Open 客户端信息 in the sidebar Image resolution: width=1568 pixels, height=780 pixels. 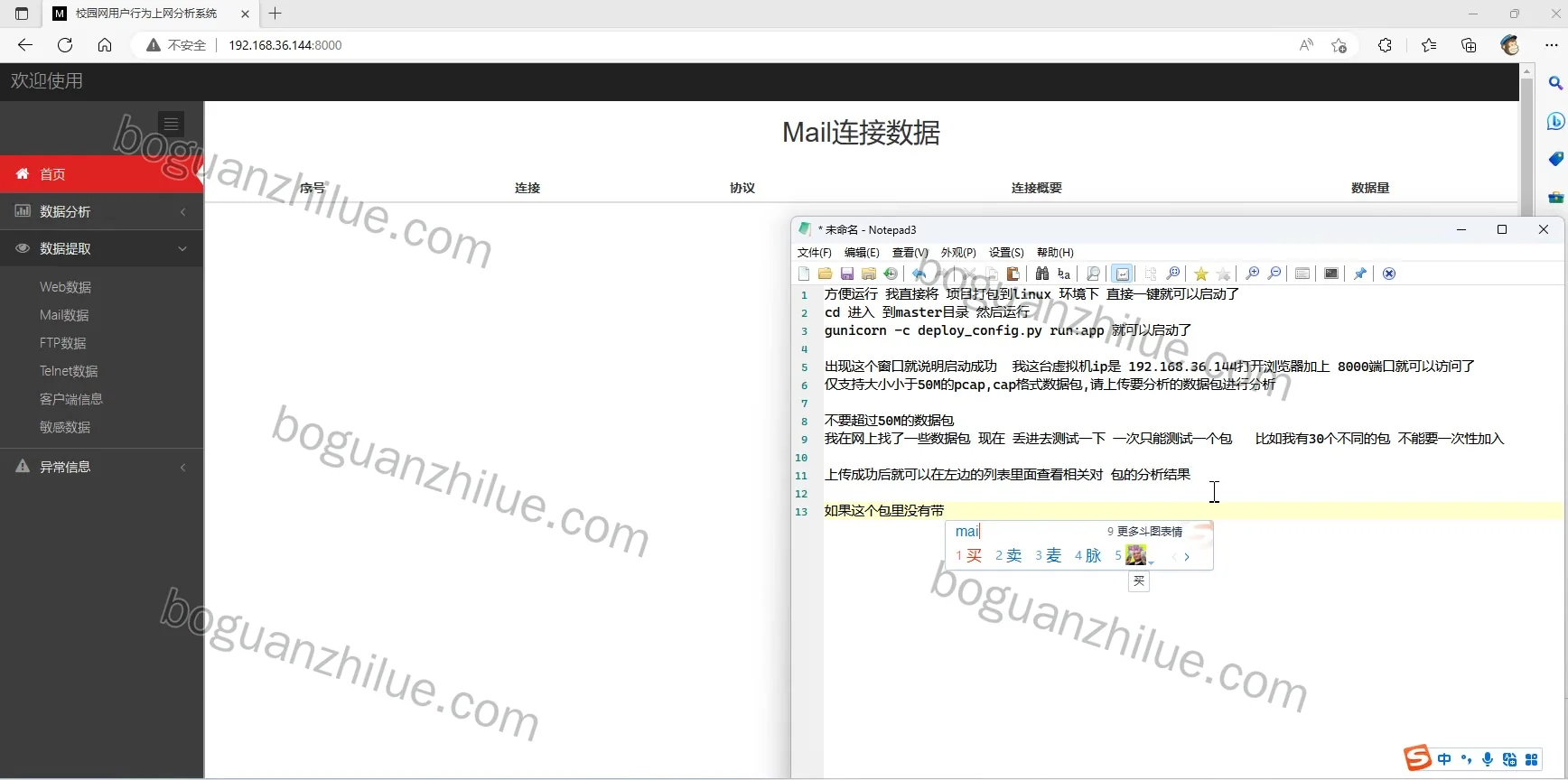point(71,399)
